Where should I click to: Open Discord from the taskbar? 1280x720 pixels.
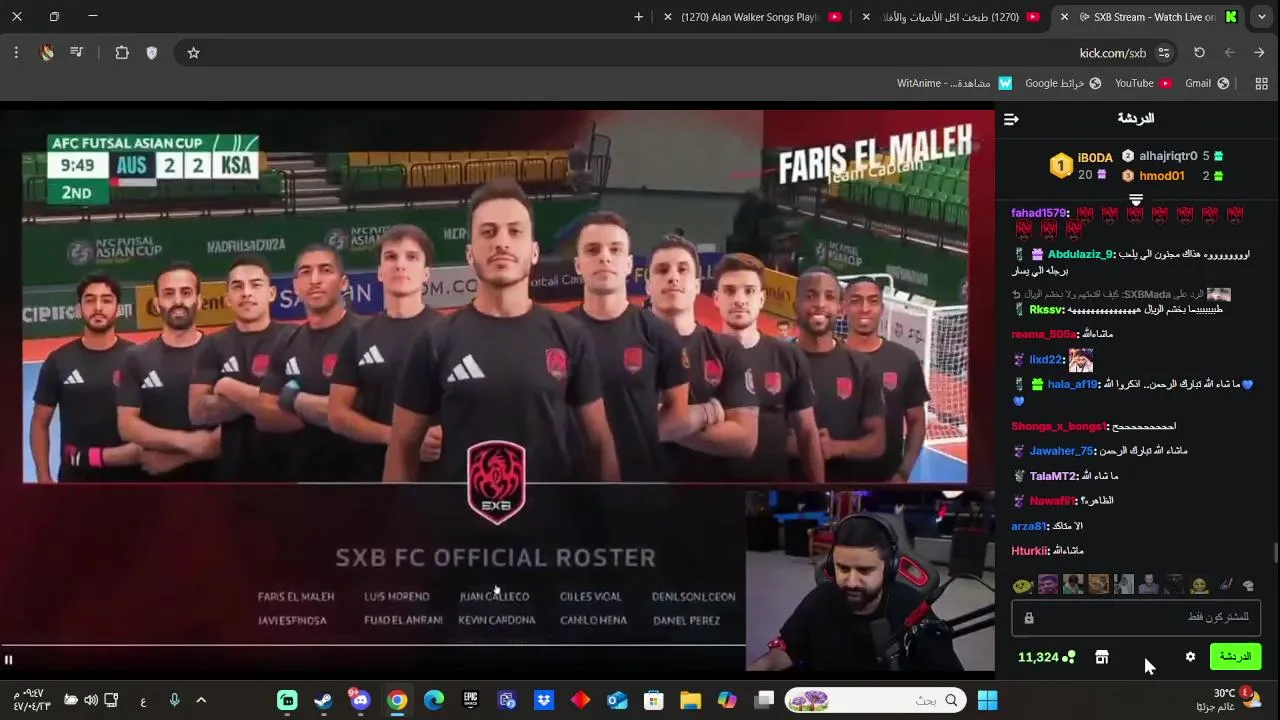pos(360,701)
